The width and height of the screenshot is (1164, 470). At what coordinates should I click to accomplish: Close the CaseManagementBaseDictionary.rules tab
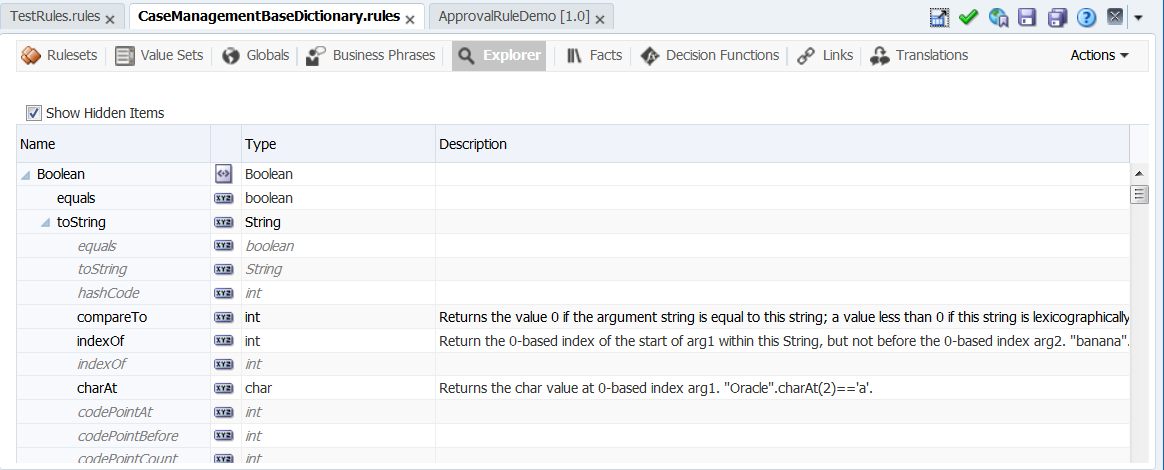click(410, 19)
